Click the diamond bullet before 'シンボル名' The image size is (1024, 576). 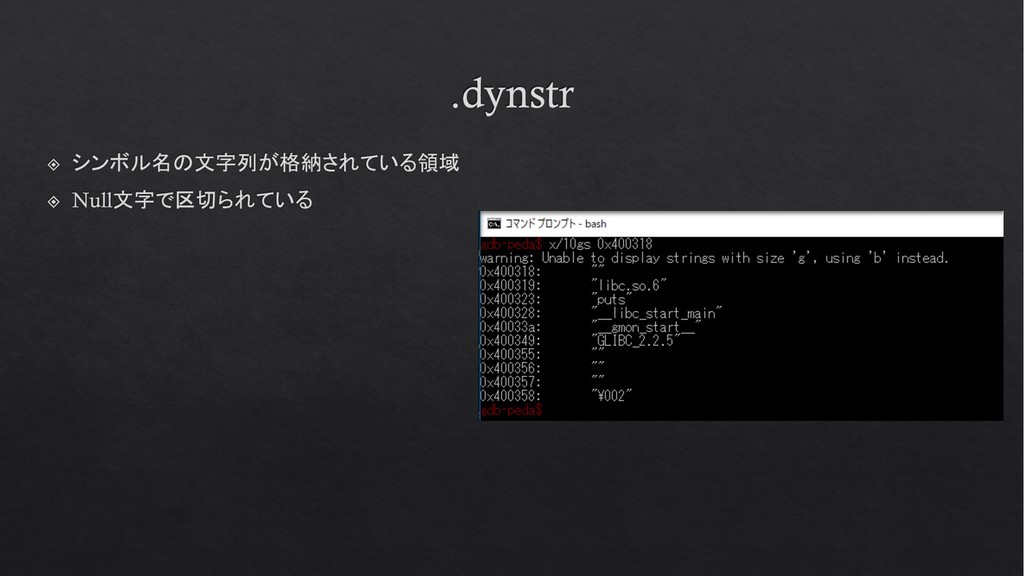54,164
